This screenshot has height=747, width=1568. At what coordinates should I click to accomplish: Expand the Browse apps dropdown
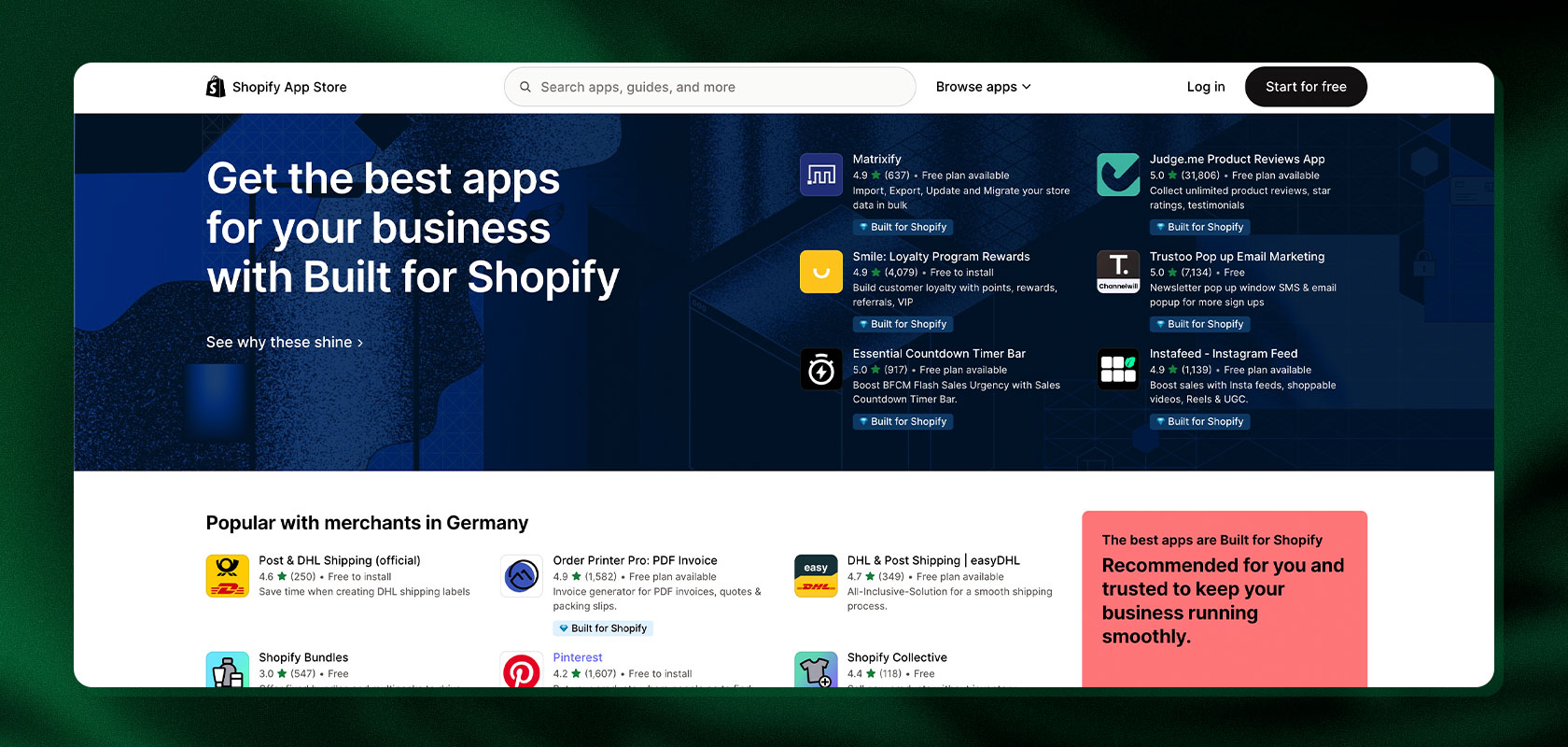pos(983,87)
